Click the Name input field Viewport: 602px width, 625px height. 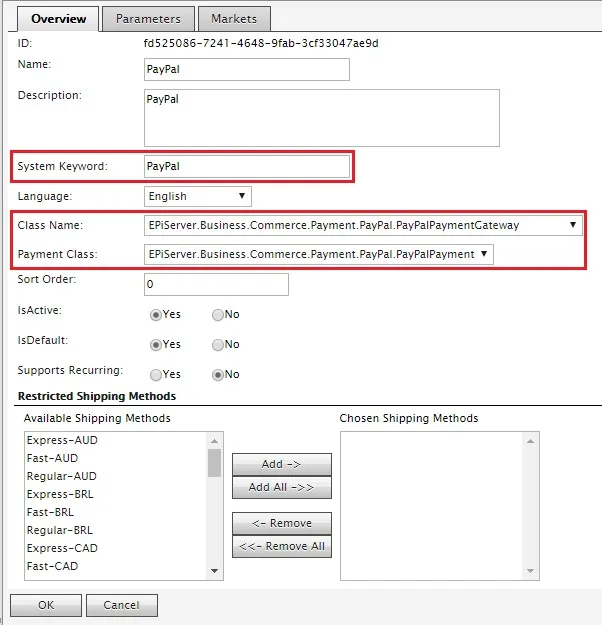[247, 69]
